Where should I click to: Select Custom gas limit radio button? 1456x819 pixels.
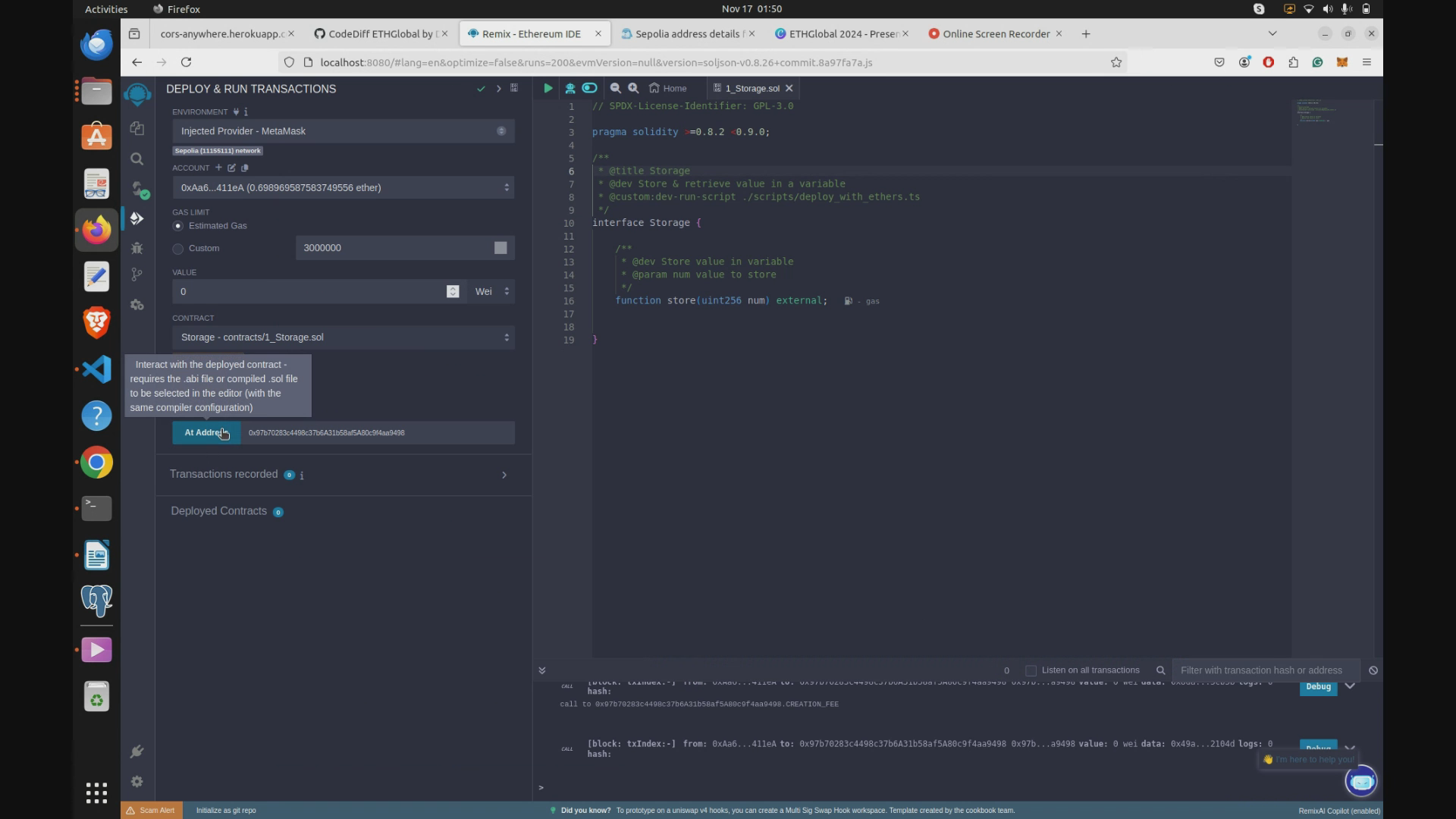click(178, 249)
